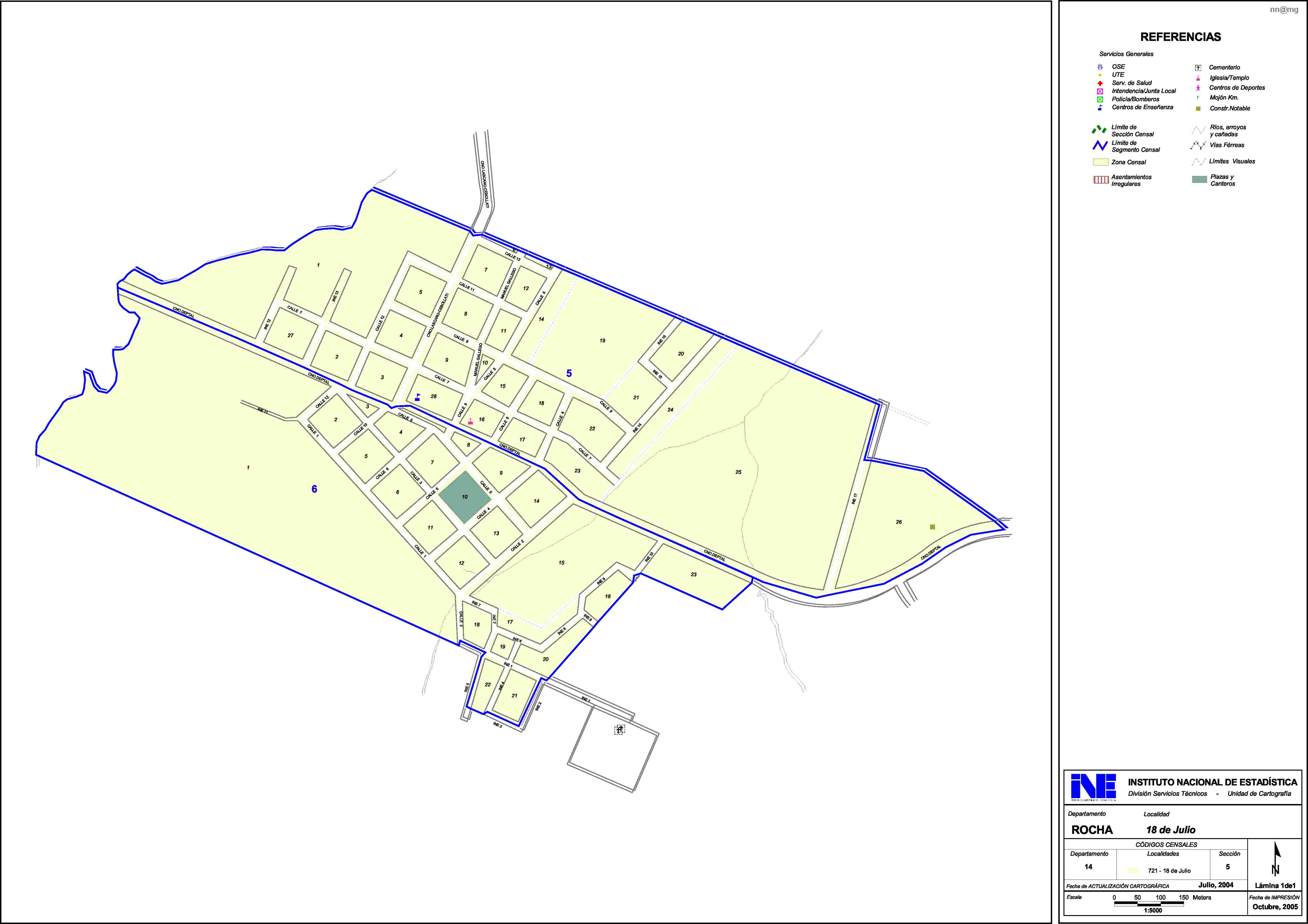1308x924 pixels.
Task: Click the CALLE 11 street label
Action: pos(467,287)
